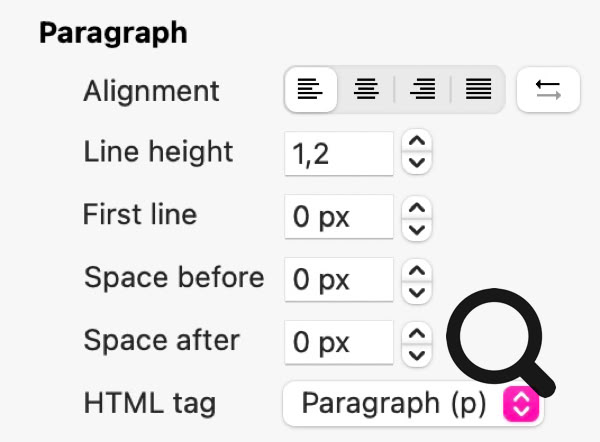Click the magnifying glass icon
Image resolution: width=600 pixels, height=442 pixels.
point(497,347)
